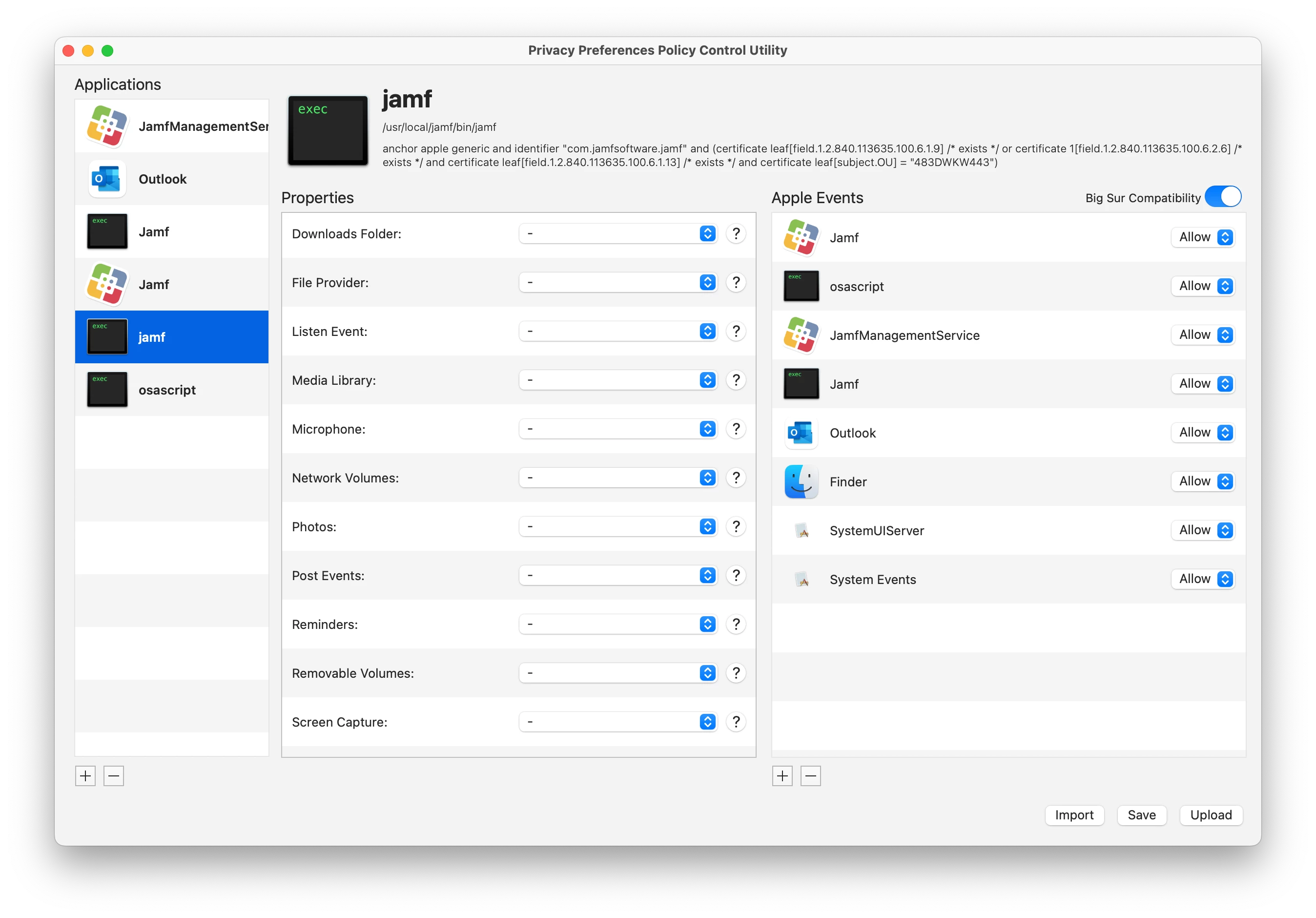Change Allow setting for Finder event
1316x918 pixels.
coord(1203,480)
